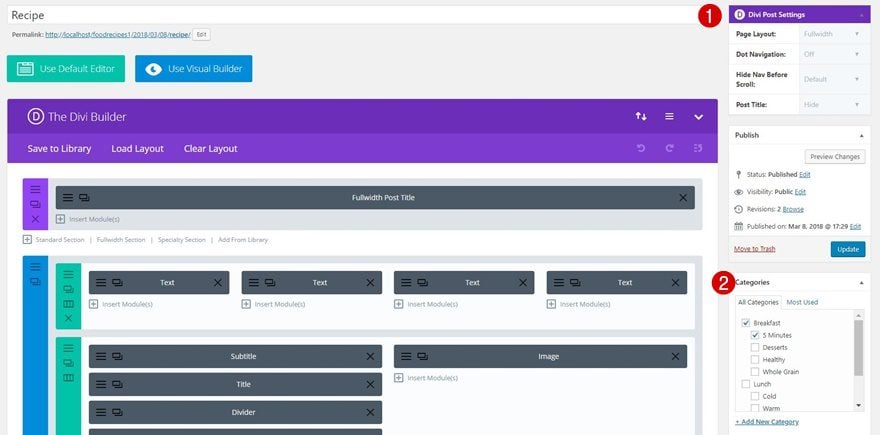Insert module under the Image module
This screenshot has width=880, height=435.
point(426,378)
